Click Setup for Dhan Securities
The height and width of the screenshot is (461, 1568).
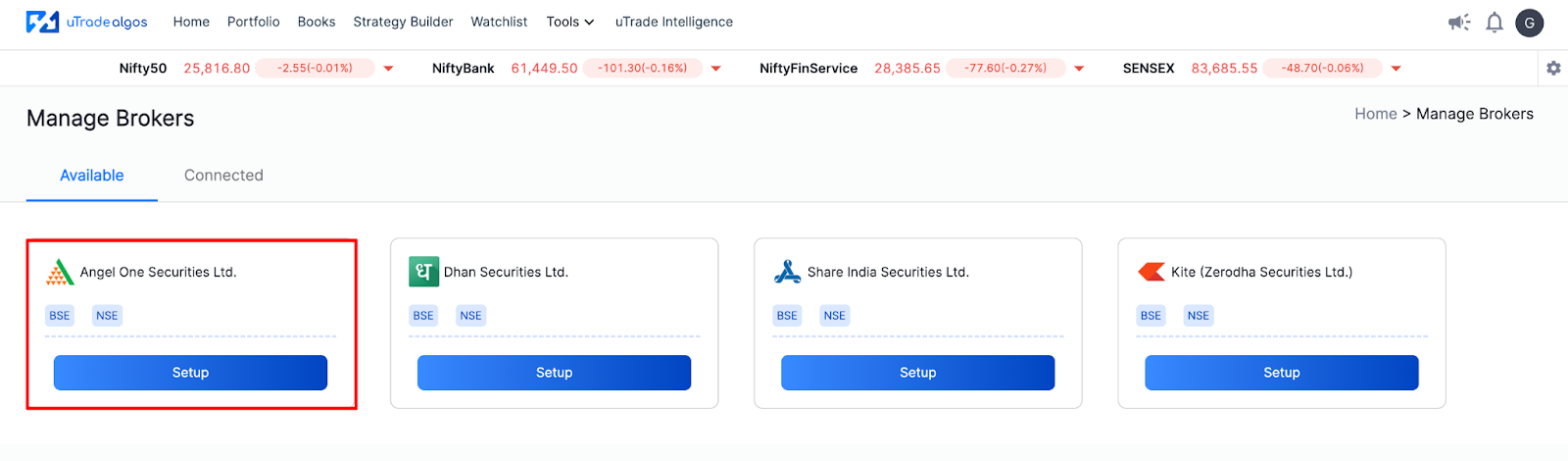554,373
